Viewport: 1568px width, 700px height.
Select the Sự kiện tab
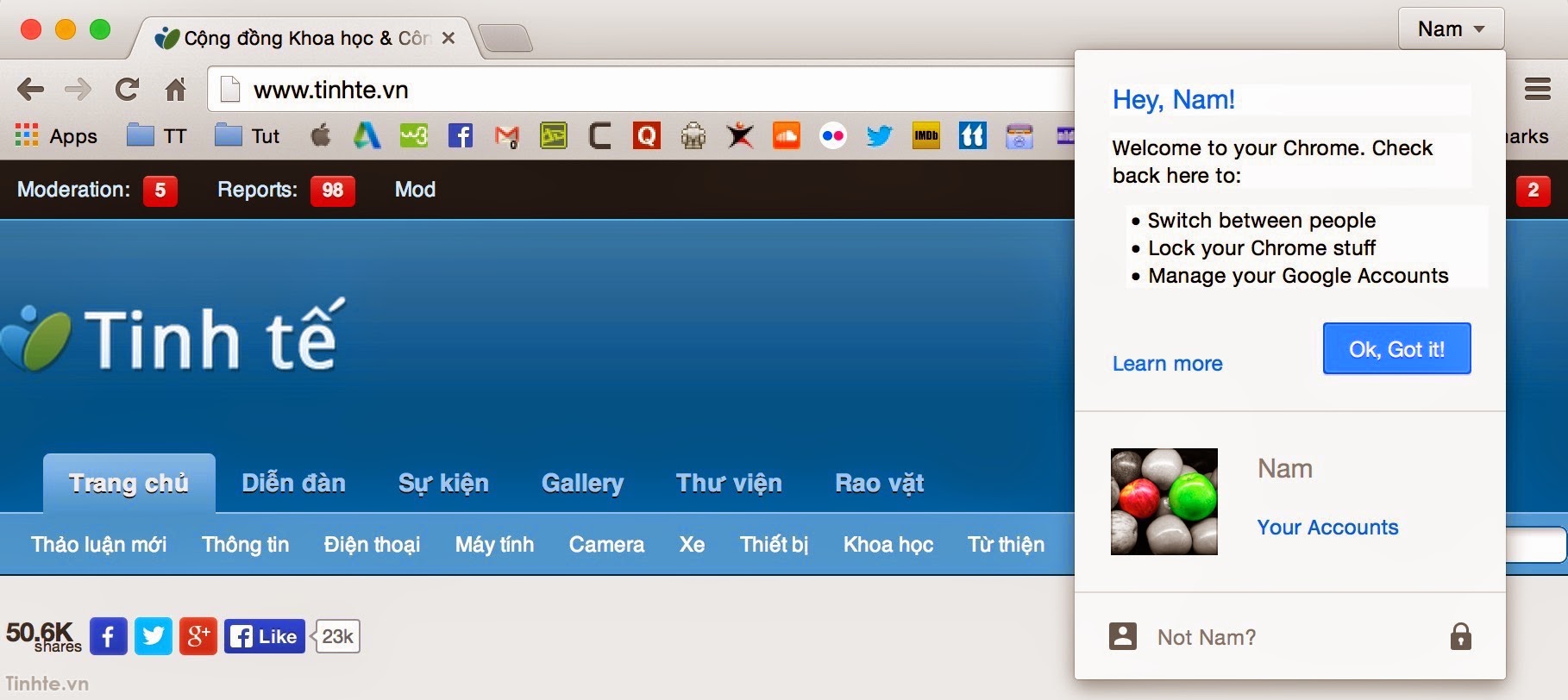pyautogui.click(x=443, y=483)
